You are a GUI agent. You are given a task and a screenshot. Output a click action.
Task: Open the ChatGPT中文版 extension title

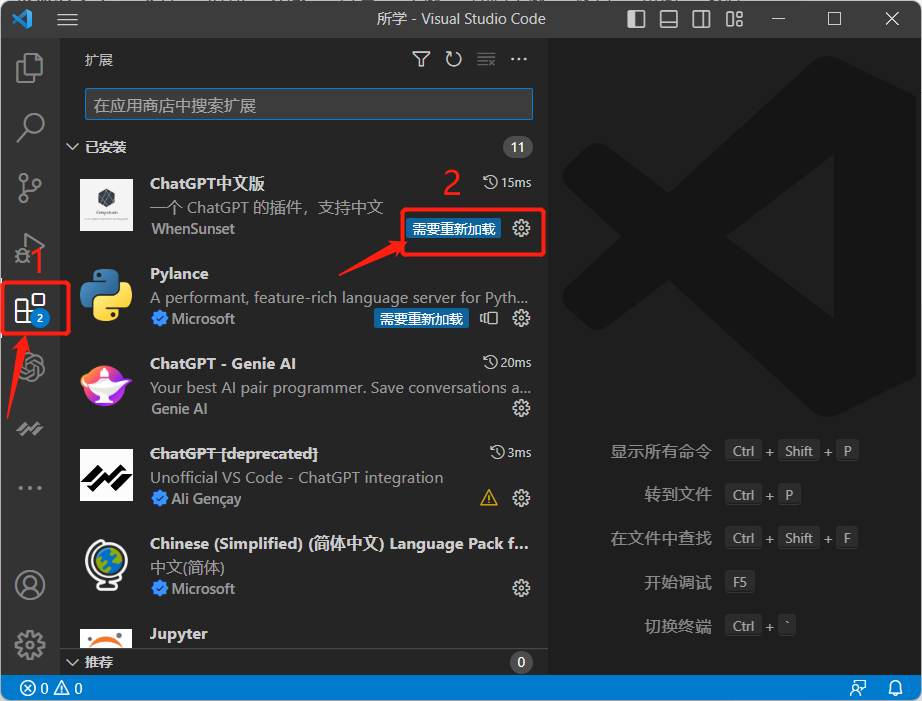tap(207, 183)
